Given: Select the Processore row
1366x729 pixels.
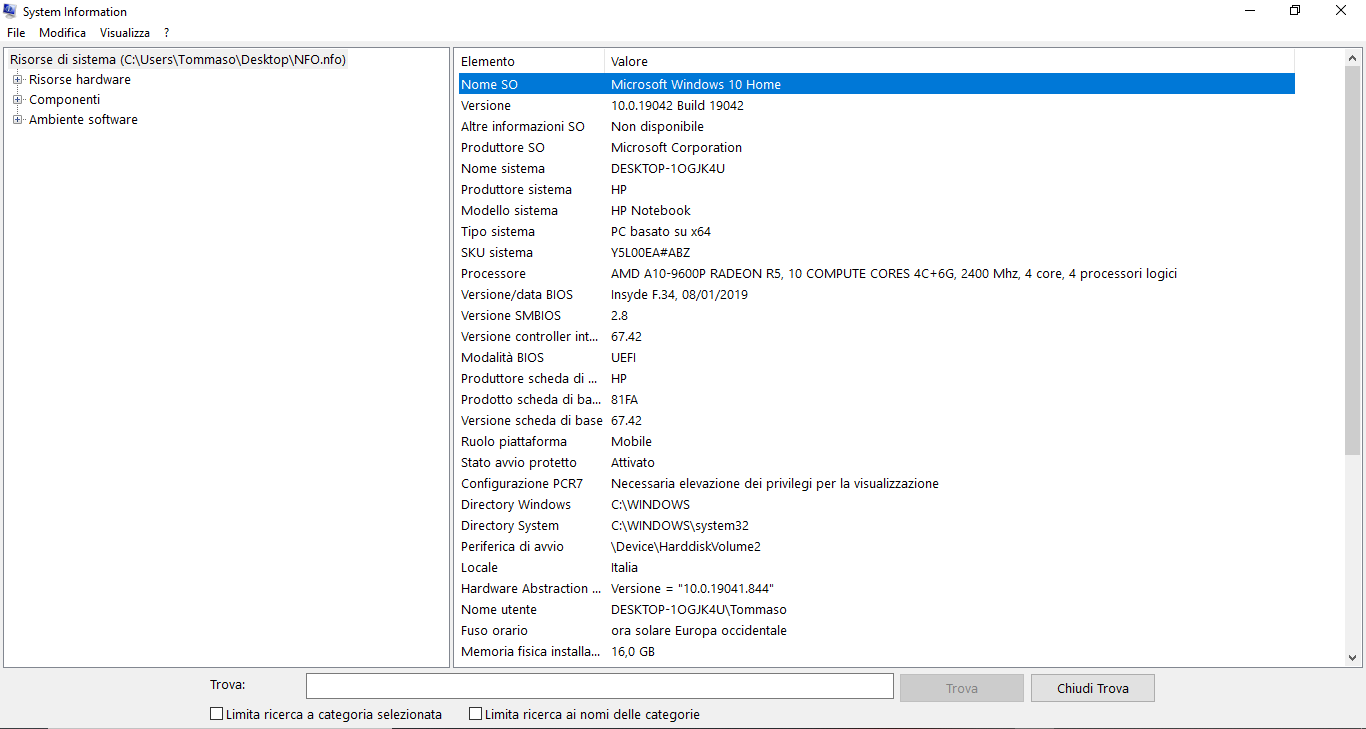Looking at the screenshot, I should click(x=877, y=273).
